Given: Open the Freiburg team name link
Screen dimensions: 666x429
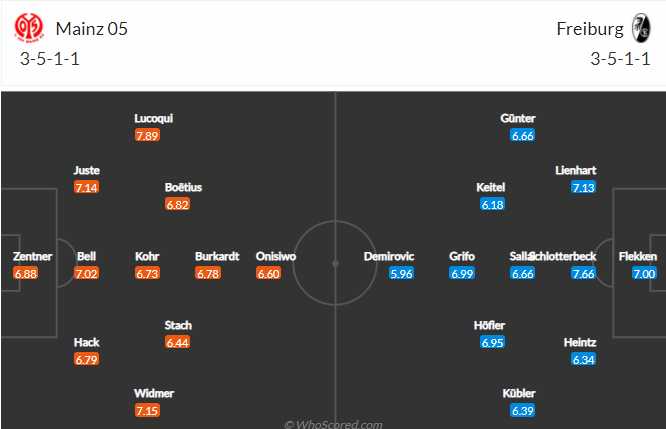Looking at the screenshot, I should 590,29.
